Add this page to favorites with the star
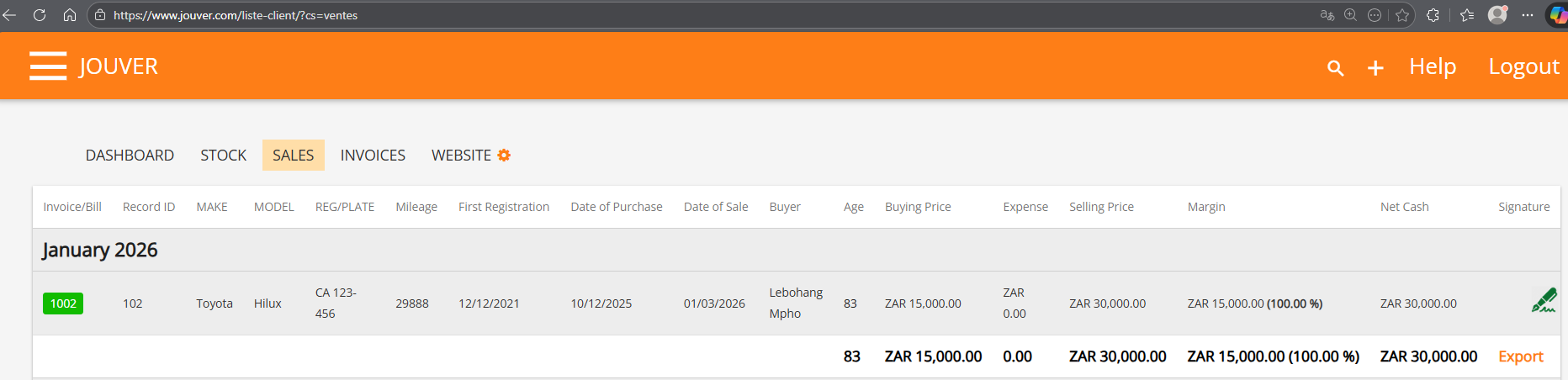Image resolution: width=1568 pixels, height=380 pixels. pyautogui.click(x=1401, y=15)
